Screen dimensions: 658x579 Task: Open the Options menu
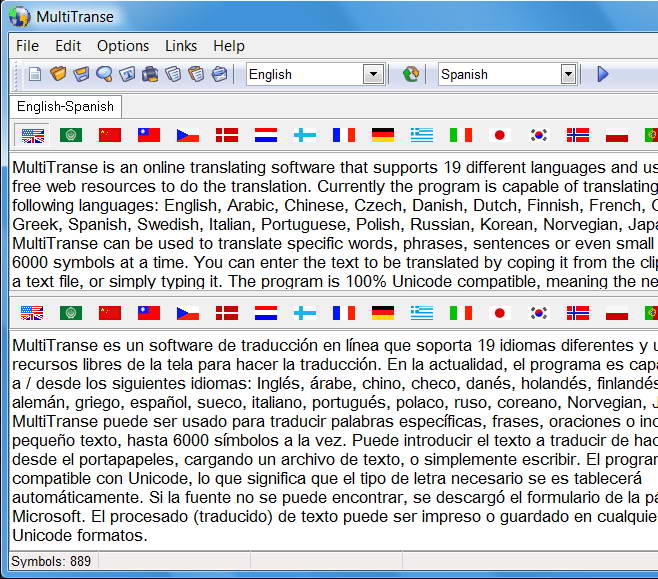123,46
